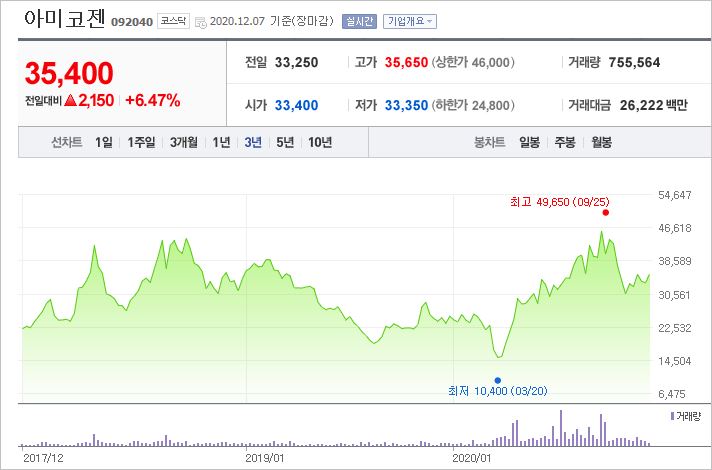The width and height of the screenshot is (712, 470).
Task: Click the red 최고 price marker dot
Action: click(x=605, y=213)
